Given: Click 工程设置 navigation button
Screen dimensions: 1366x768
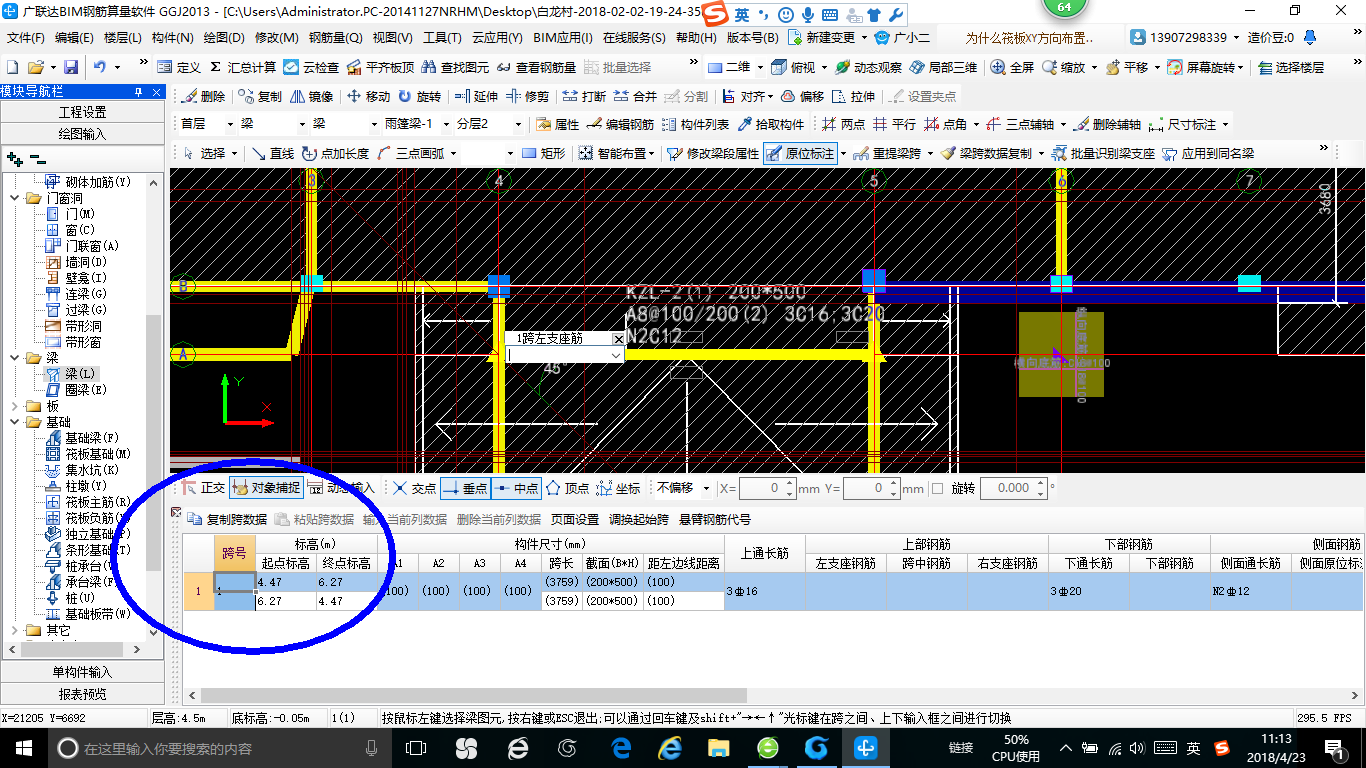Looking at the screenshot, I should 82,112.
